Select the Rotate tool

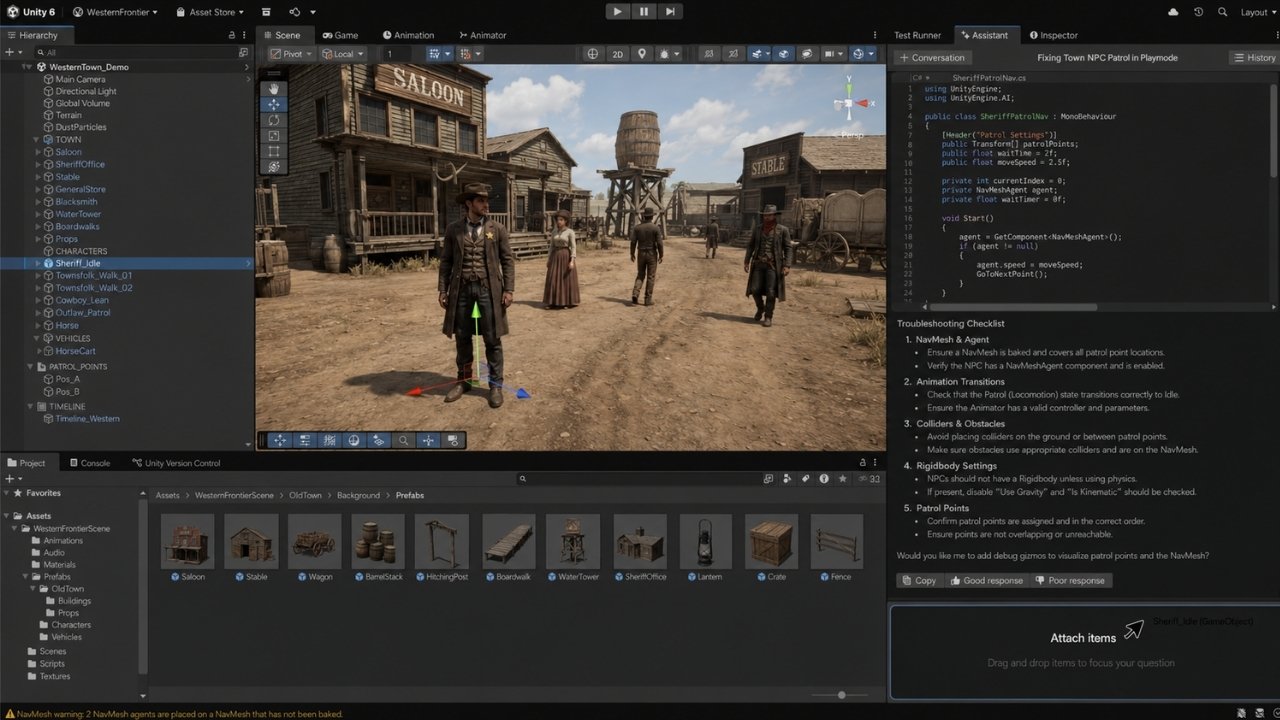point(273,120)
